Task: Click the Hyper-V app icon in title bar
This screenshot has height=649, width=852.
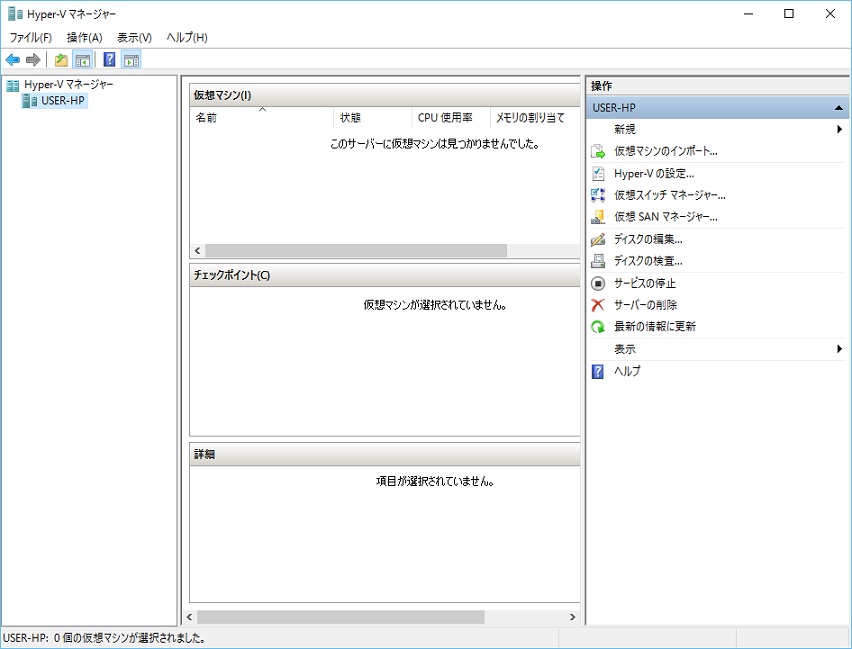Action: click(15, 14)
